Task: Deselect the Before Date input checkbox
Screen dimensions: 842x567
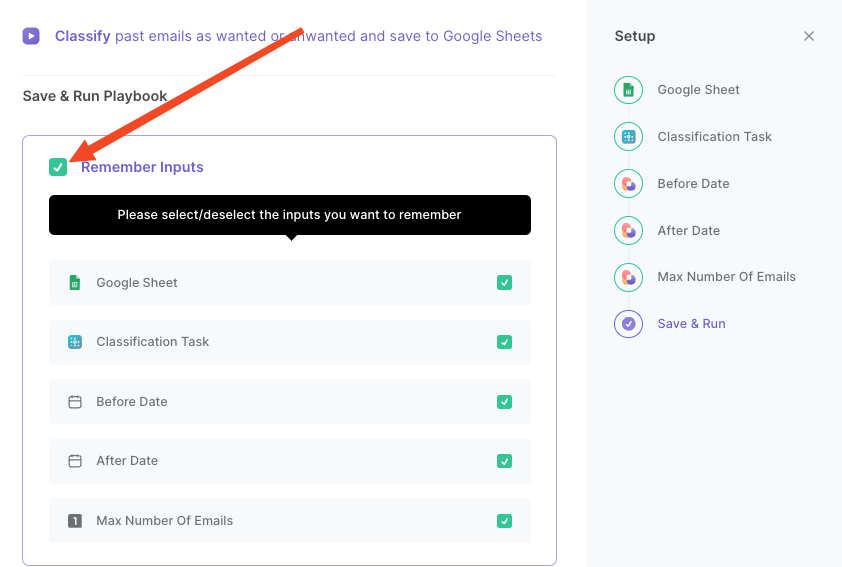Action: (504, 402)
